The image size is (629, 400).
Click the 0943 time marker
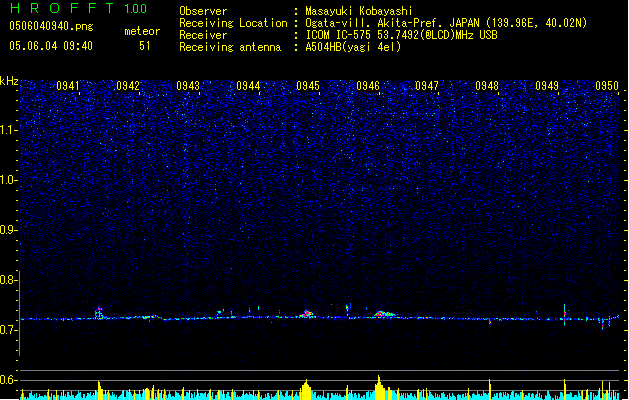click(x=188, y=86)
